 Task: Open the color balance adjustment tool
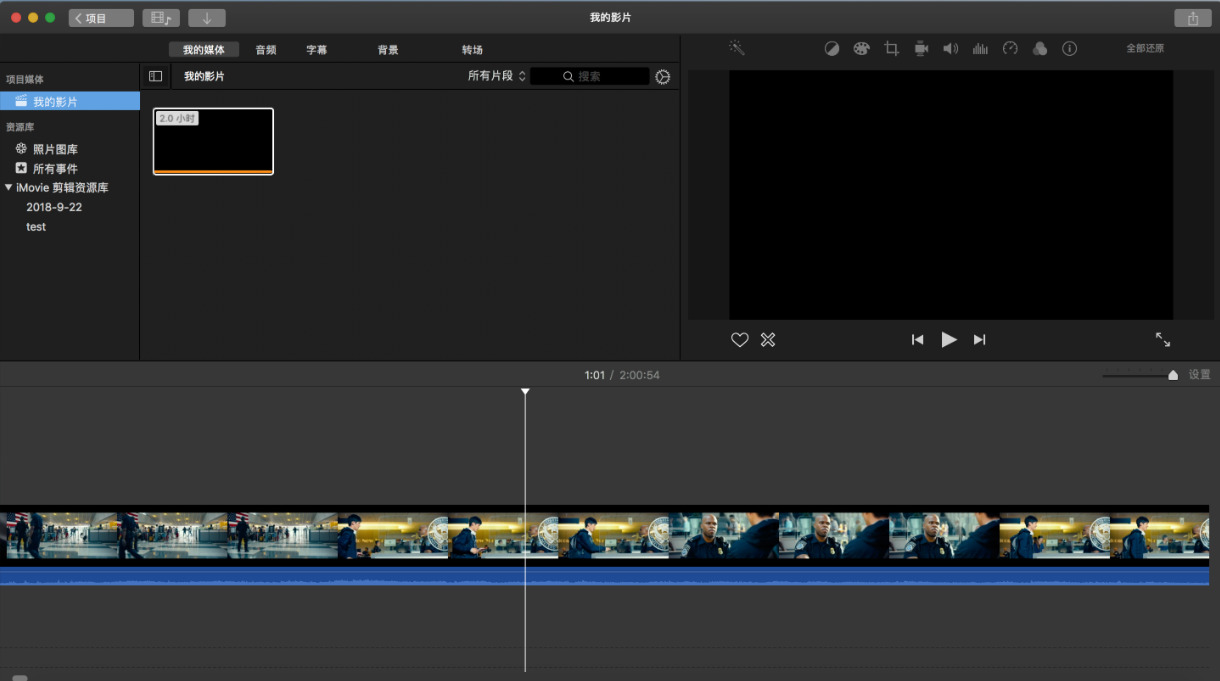tap(832, 48)
